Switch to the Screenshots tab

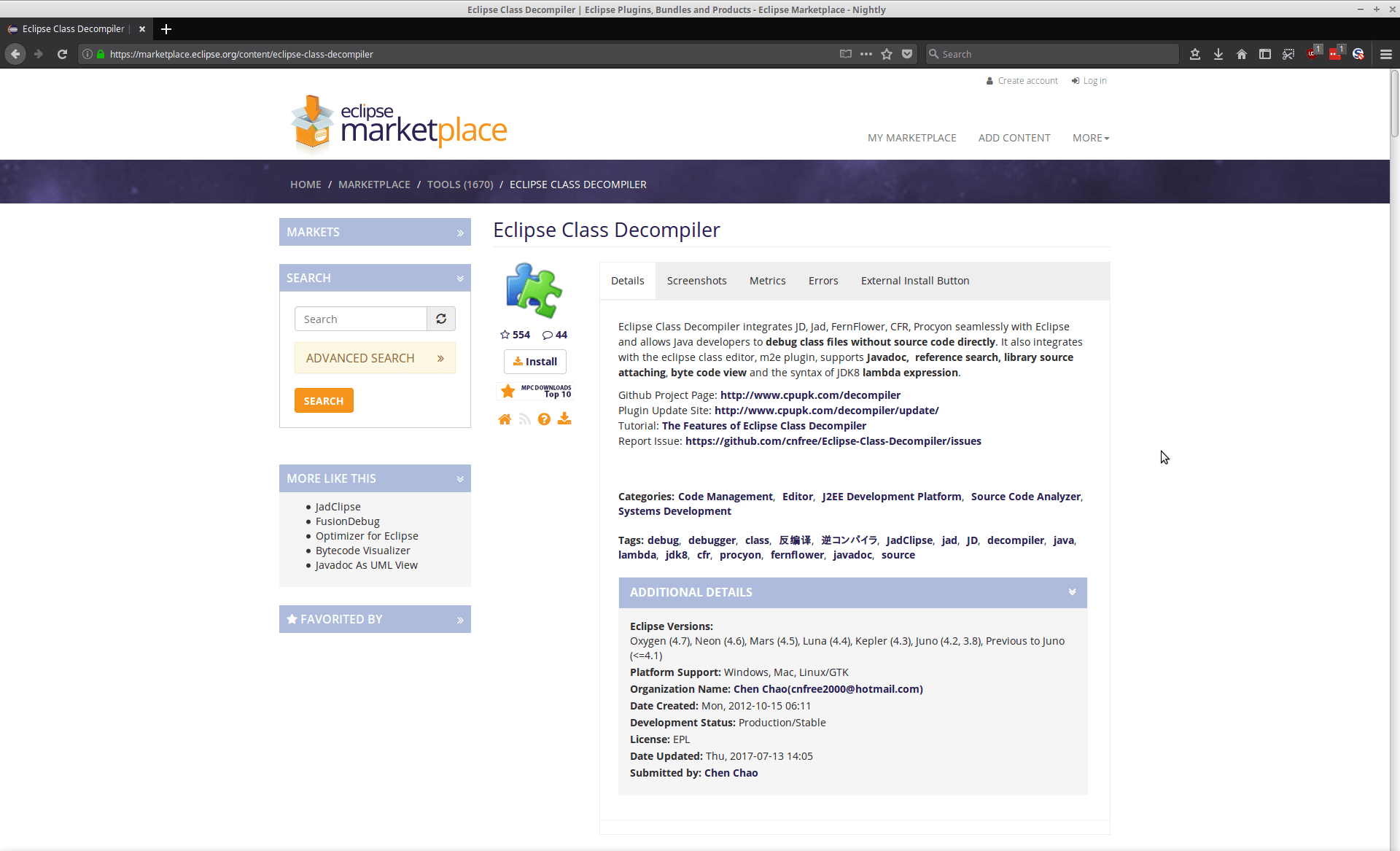click(696, 281)
